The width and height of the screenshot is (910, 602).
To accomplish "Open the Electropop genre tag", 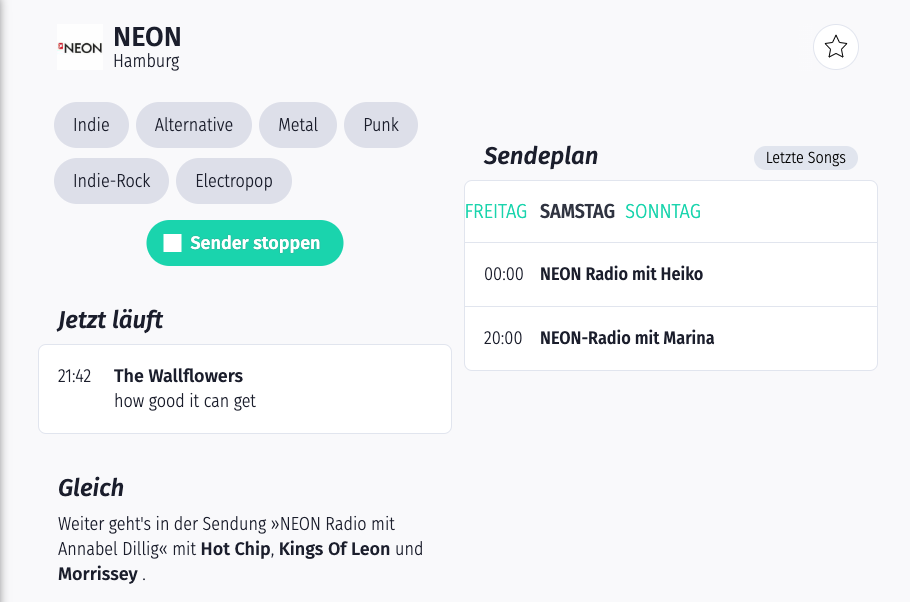I will click(x=234, y=181).
